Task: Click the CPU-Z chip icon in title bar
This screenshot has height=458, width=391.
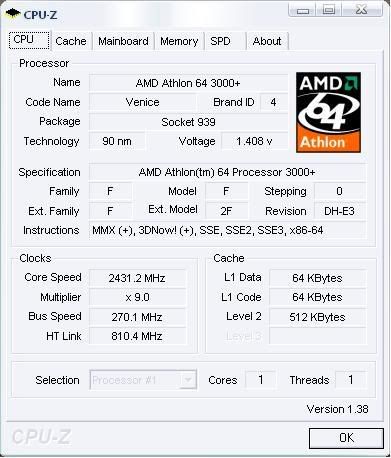Action: (13, 14)
